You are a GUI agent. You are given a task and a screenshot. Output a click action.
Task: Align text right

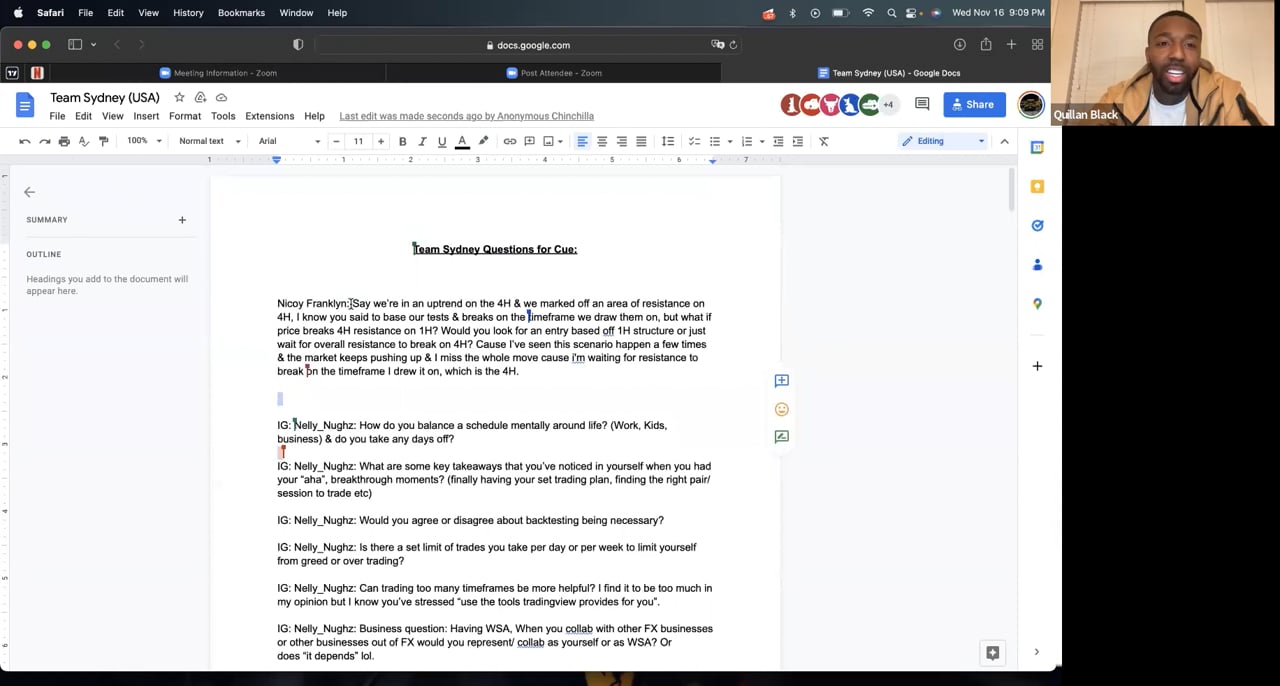pos(622,141)
